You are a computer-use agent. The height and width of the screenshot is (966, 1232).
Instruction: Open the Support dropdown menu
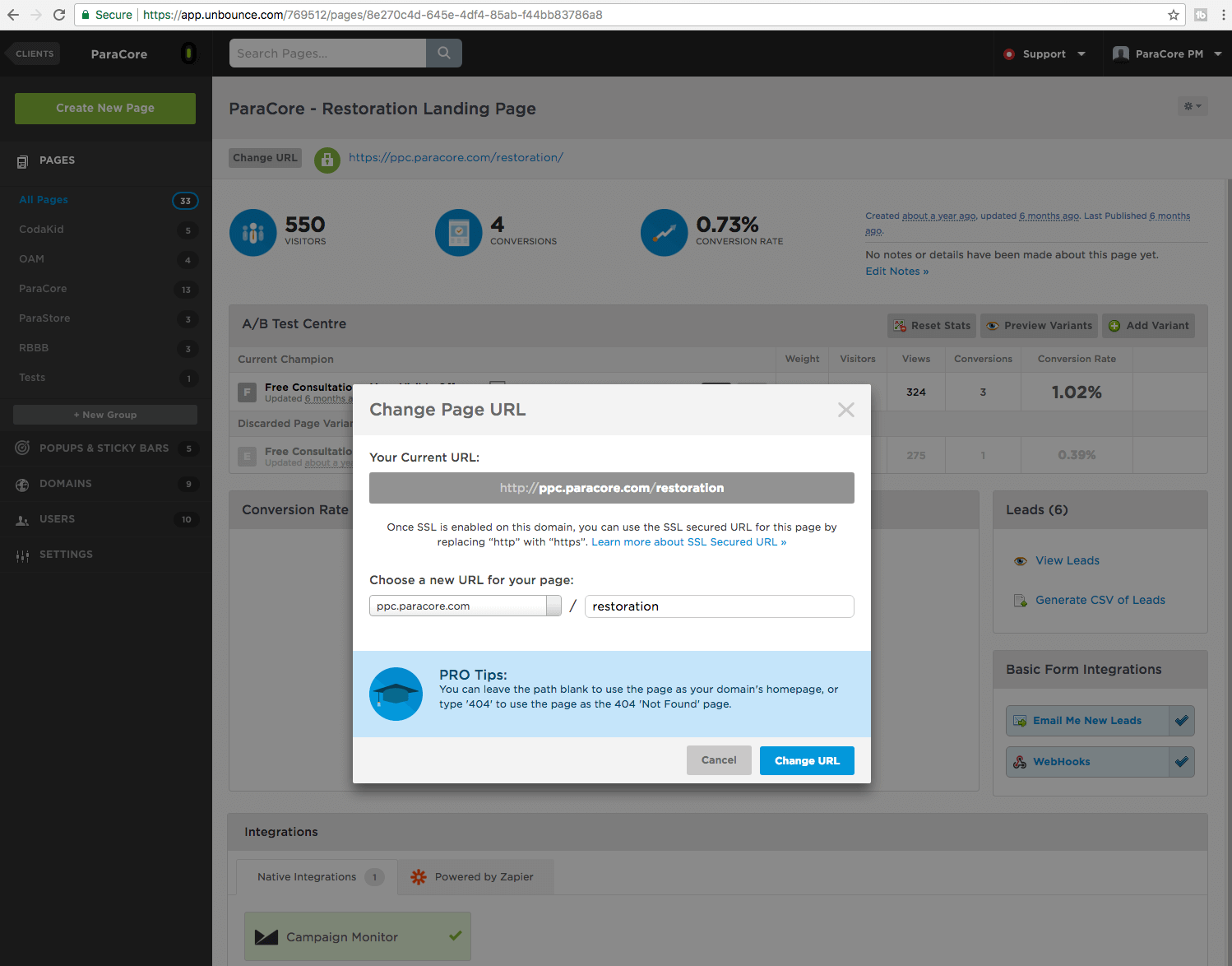coord(1044,54)
